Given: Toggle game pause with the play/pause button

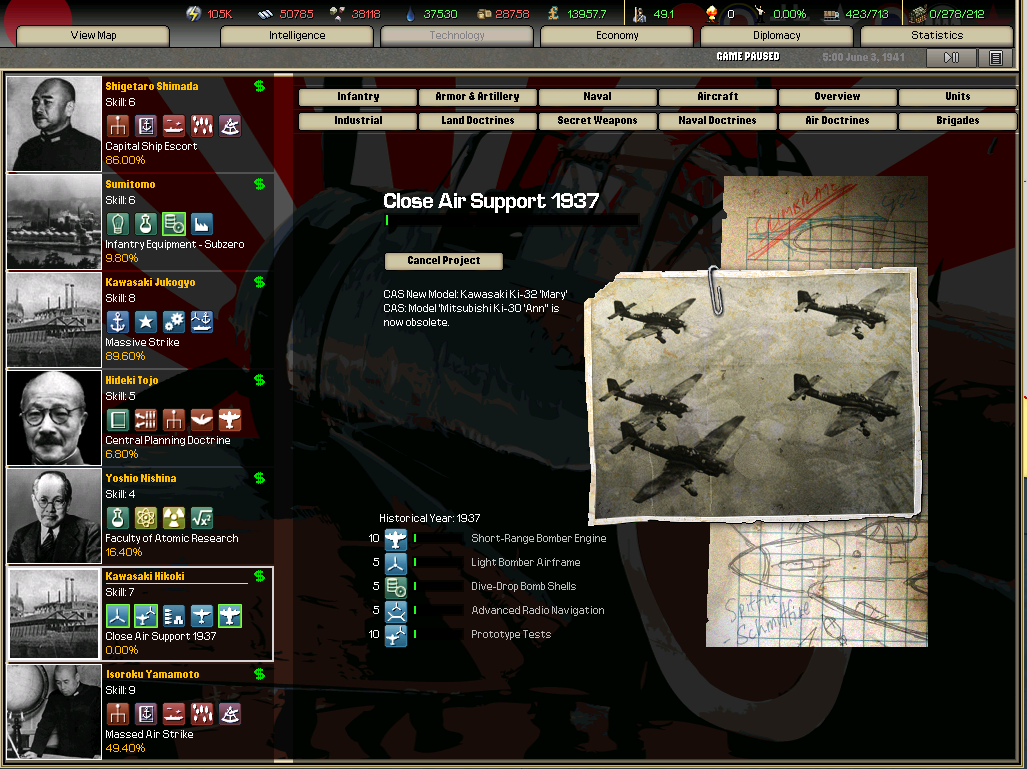Looking at the screenshot, I should pos(951,58).
